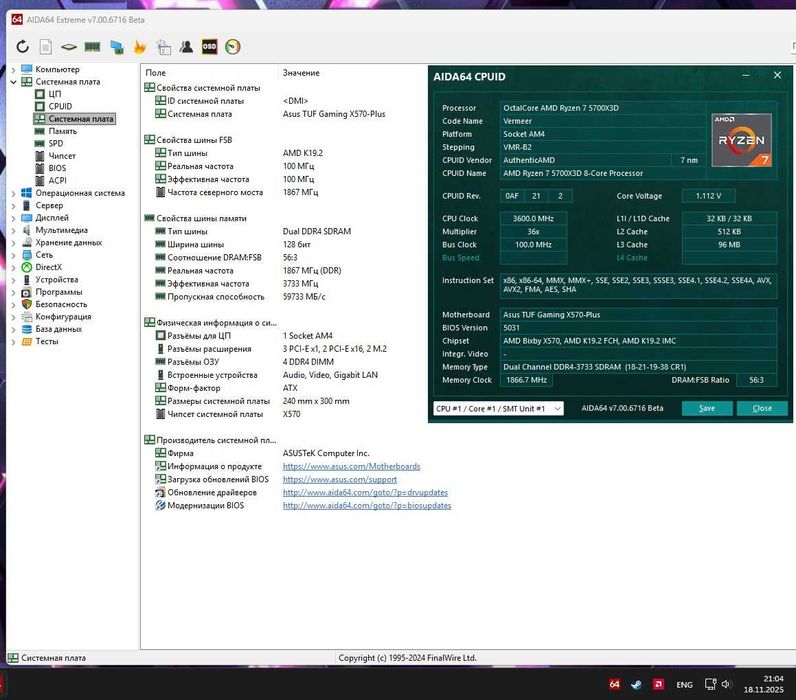Viewport: 796px width, 700px height.
Task: Click the 3600.0 MHz CPU Clock field
Action: (x=533, y=218)
